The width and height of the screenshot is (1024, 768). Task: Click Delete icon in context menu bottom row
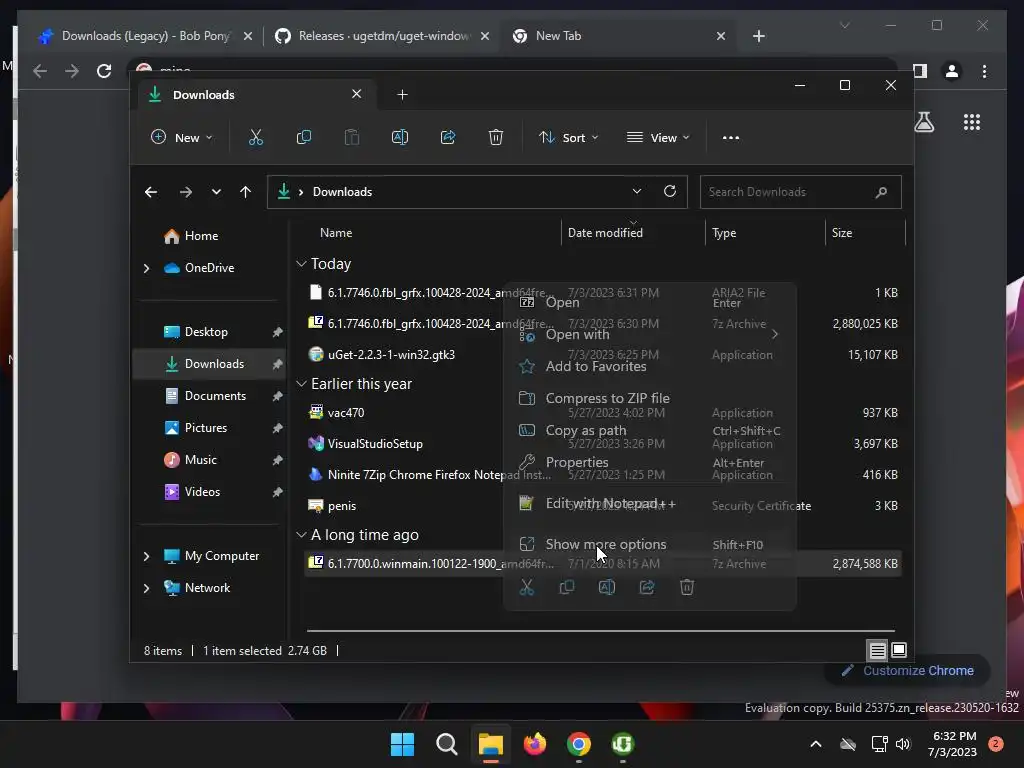point(687,587)
